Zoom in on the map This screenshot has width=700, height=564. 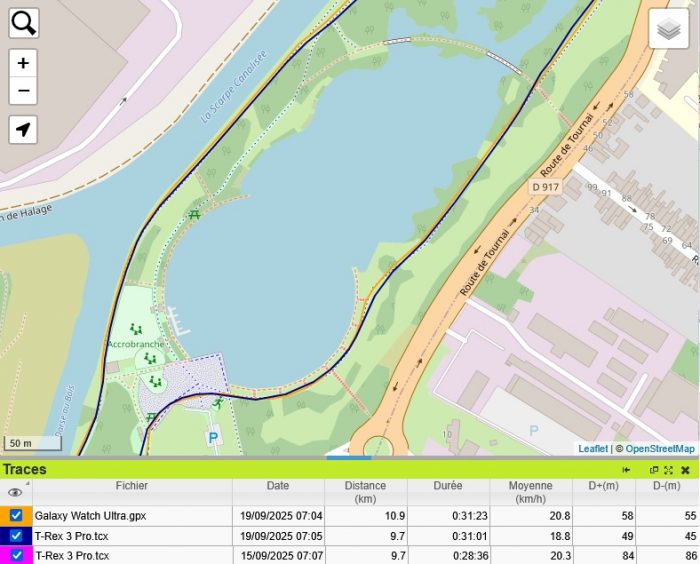coord(23,63)
